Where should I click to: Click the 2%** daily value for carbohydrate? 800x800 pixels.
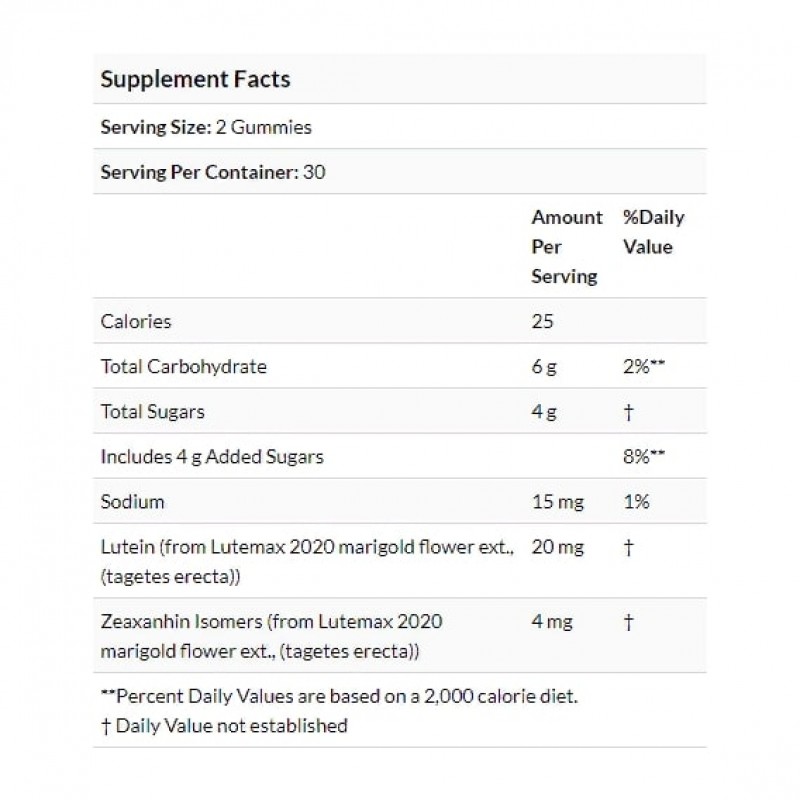[x=644, y=366]
